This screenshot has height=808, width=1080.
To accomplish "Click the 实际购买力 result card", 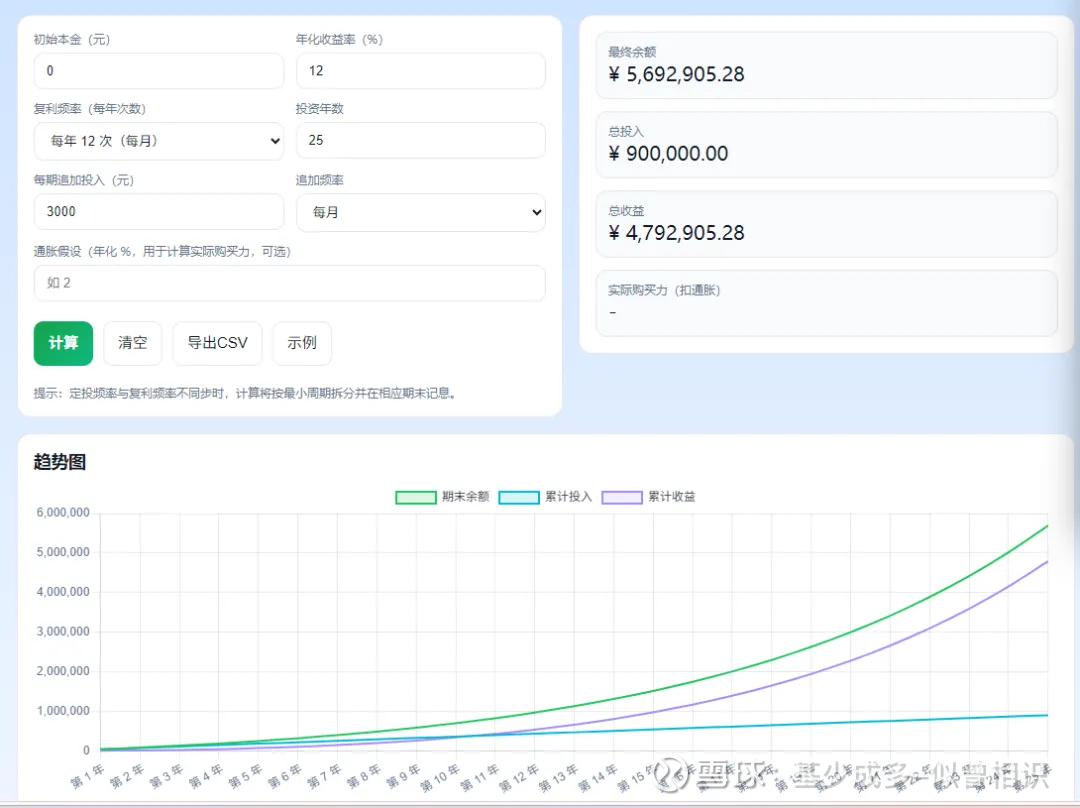I will (826, 303).
